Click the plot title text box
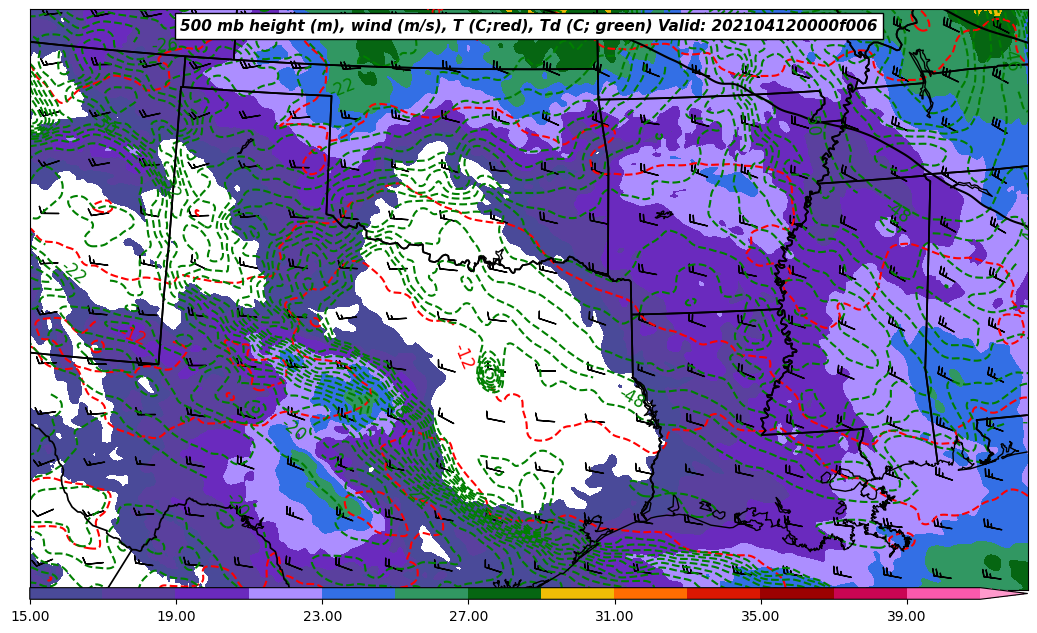1037x633 pixels. [528, 26]
